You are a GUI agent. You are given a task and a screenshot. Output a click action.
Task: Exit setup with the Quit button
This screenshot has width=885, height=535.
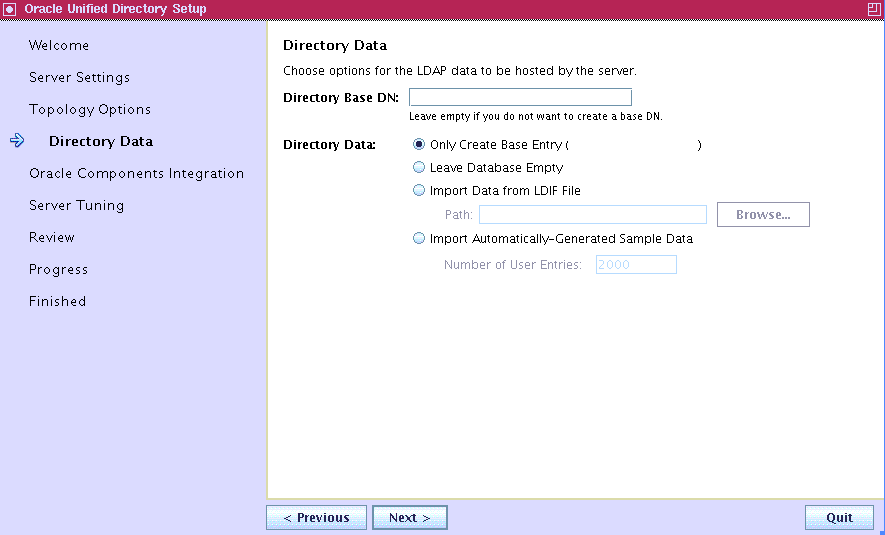[839, 518]
